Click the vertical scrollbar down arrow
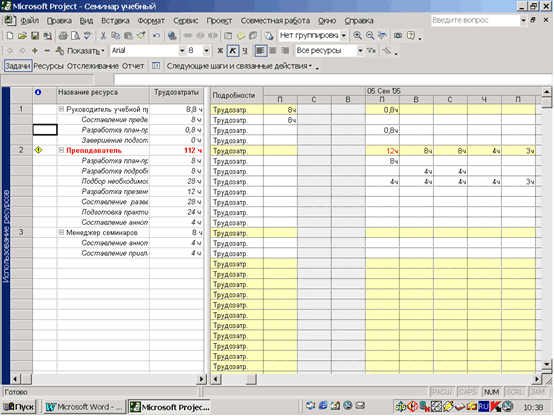 pyautogui.click(x=547, y=364)
